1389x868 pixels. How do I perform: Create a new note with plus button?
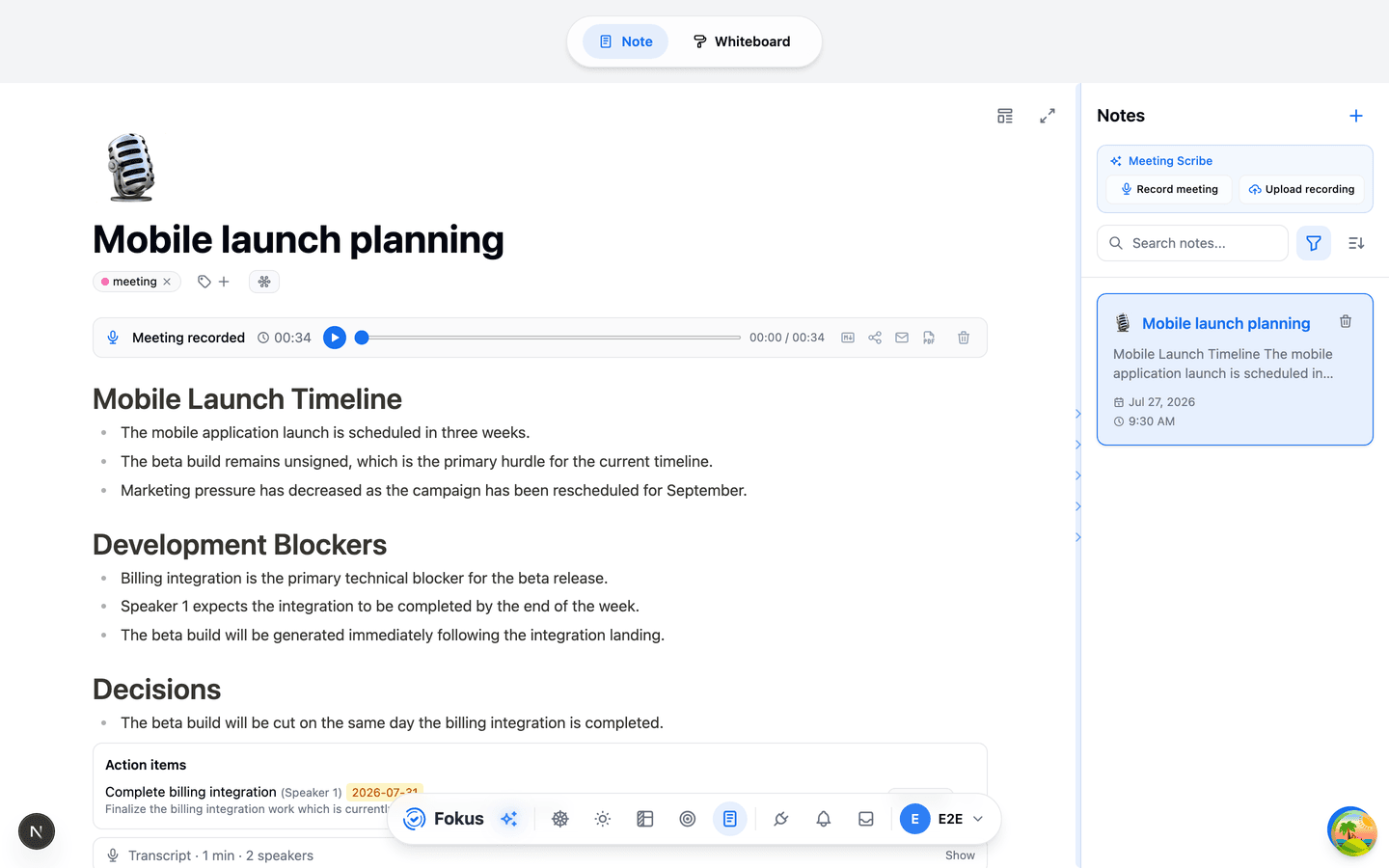(x=1356, y=116)
